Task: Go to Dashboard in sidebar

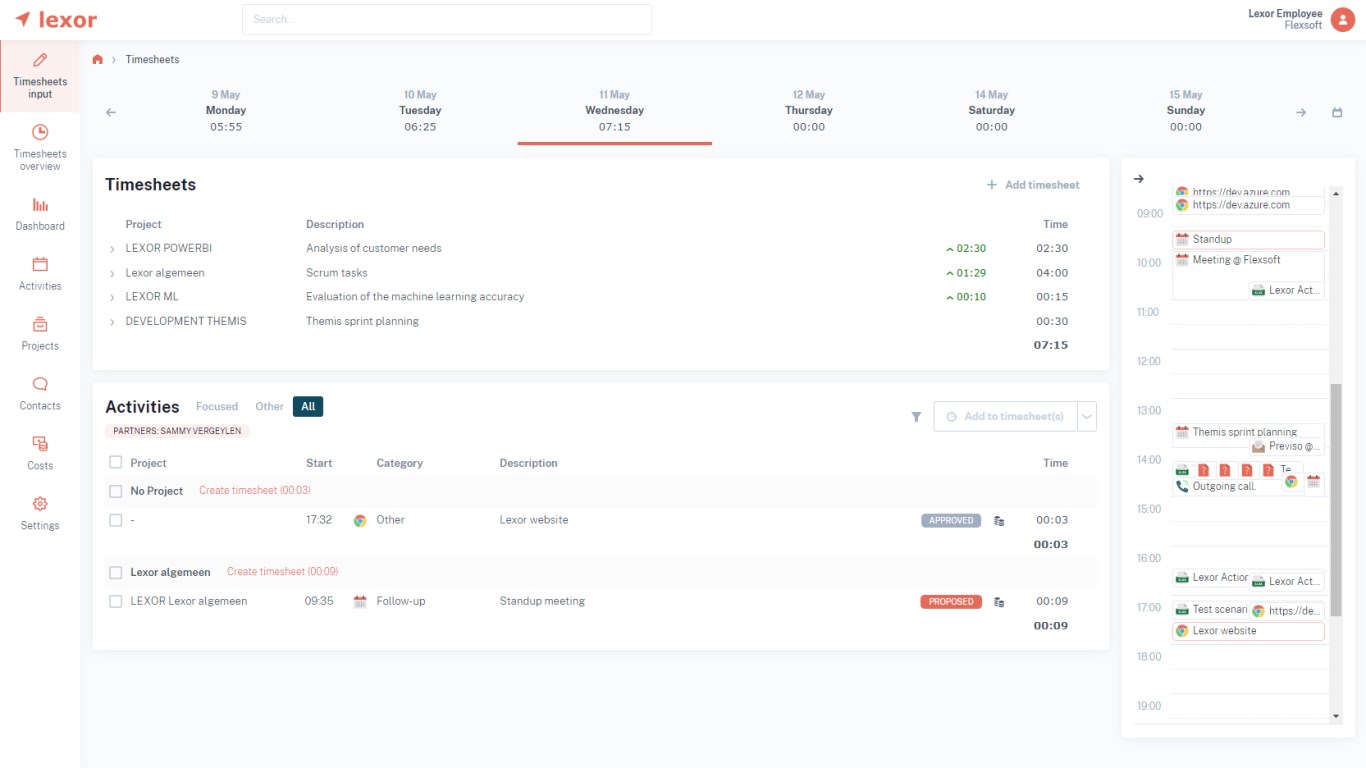Action: 40,214
